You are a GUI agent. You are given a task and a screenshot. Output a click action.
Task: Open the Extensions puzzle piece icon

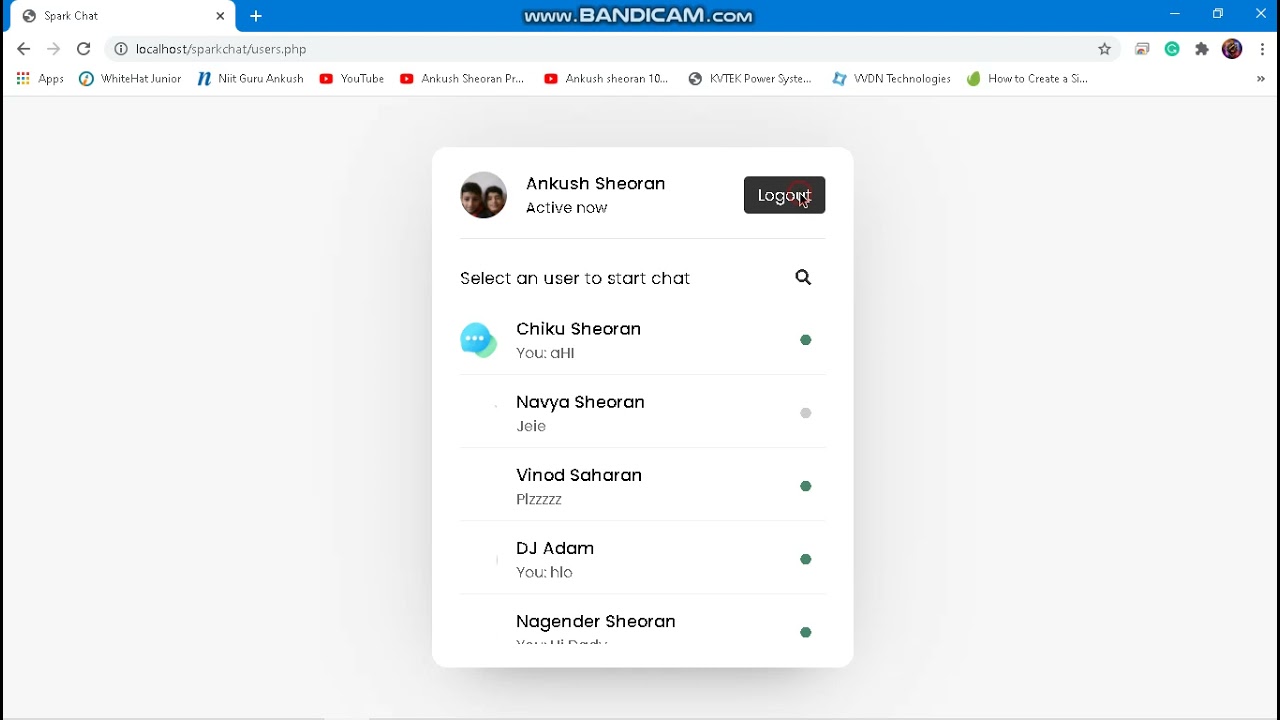1202,49
